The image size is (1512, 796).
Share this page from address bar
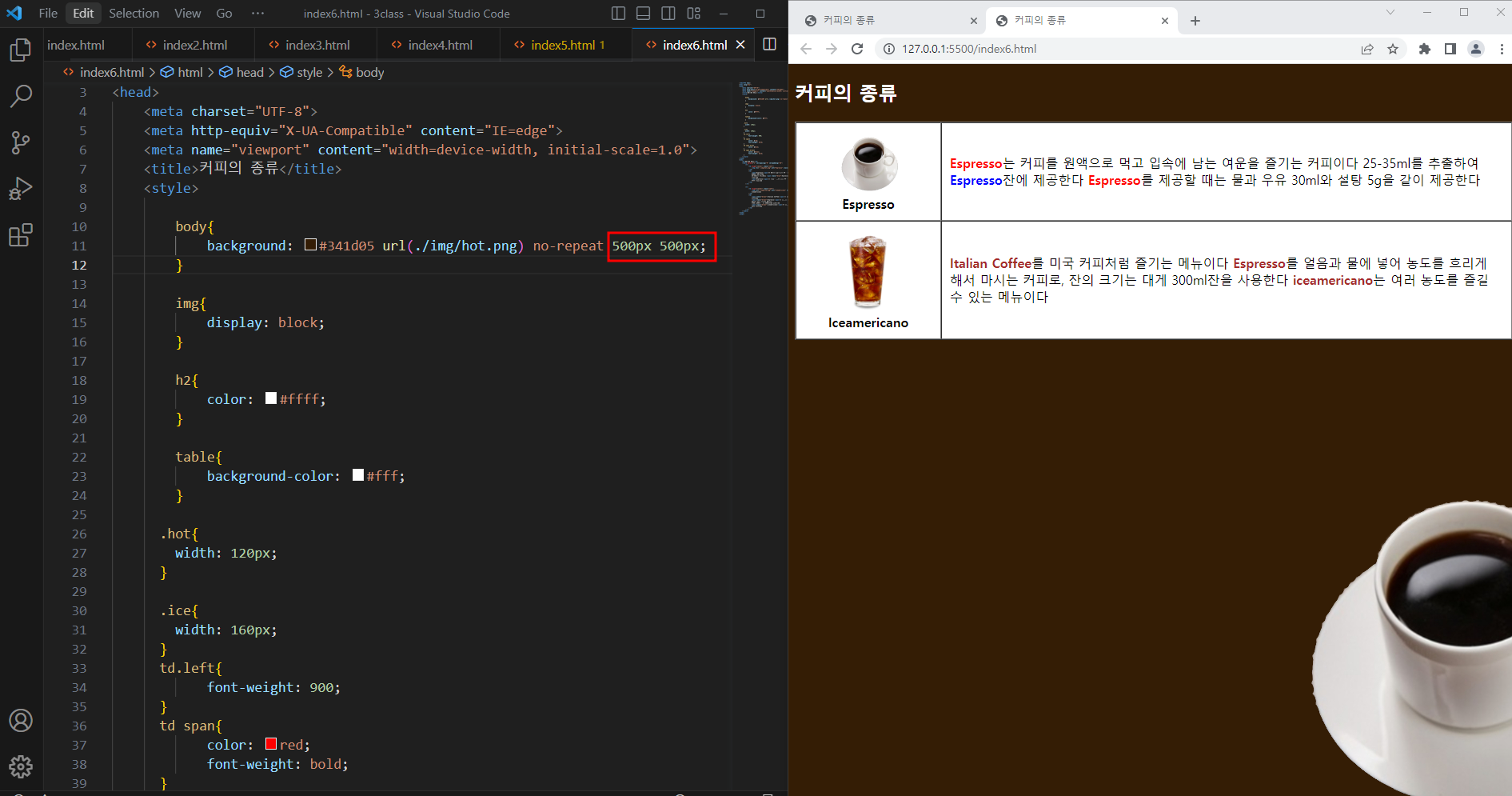click(x=1367, y=49)
